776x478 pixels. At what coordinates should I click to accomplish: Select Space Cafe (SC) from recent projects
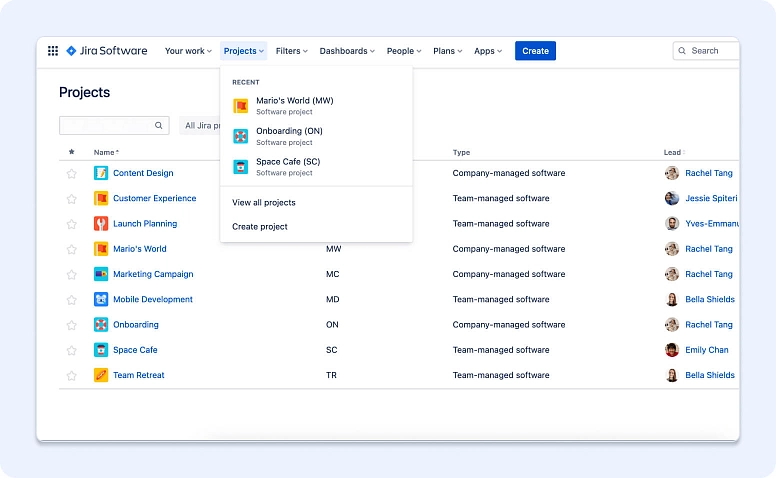click(x=316, y=167)
